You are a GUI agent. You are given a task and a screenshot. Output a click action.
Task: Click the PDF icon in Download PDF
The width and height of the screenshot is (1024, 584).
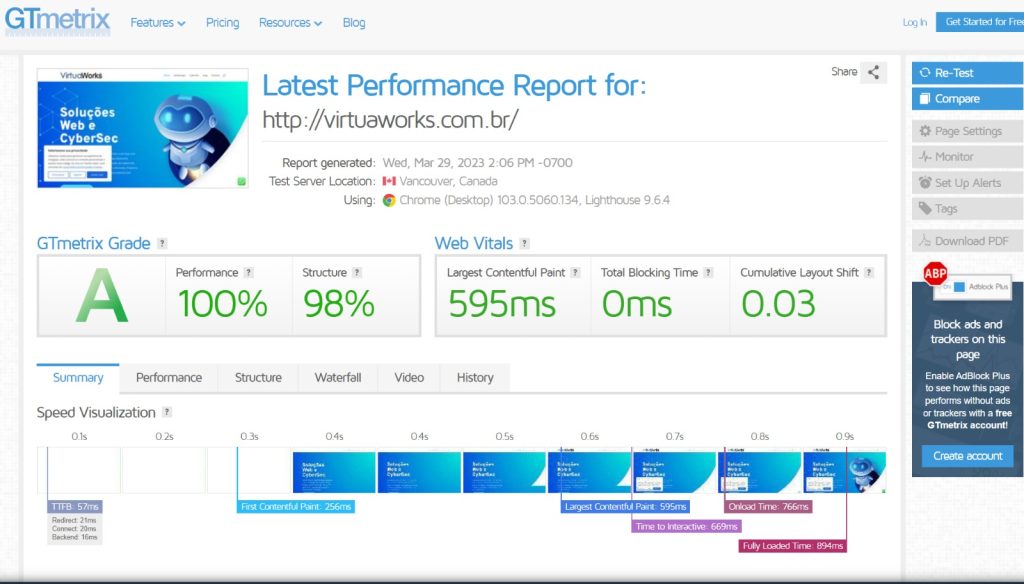point(925,240)
